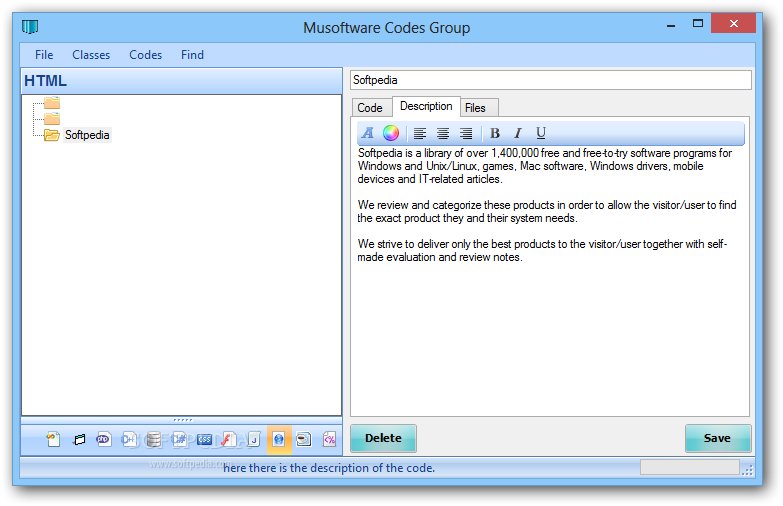This screenshot has width=783, height=506.
Task: Align description text right
Action: [x=466, y=133]
